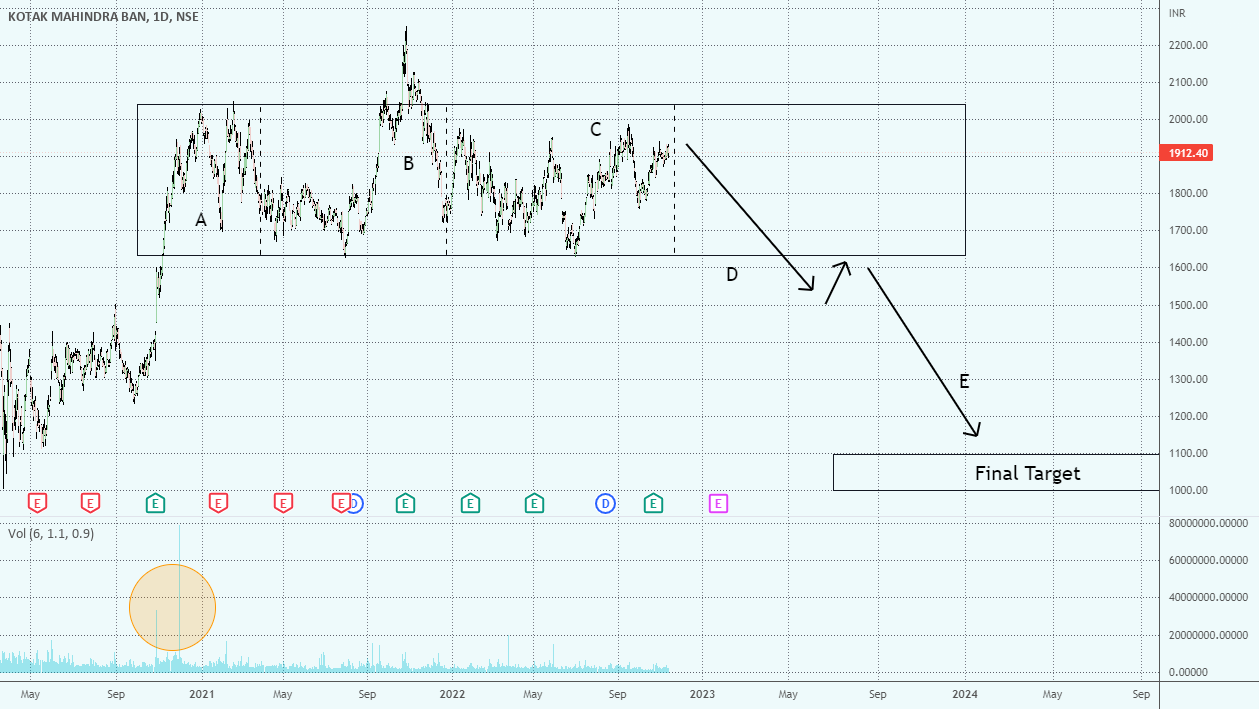Select the red E earnings badge below September 2020
Image resolution: width=1259 pixels, height=709 pixels.
[x=90, y=503]
